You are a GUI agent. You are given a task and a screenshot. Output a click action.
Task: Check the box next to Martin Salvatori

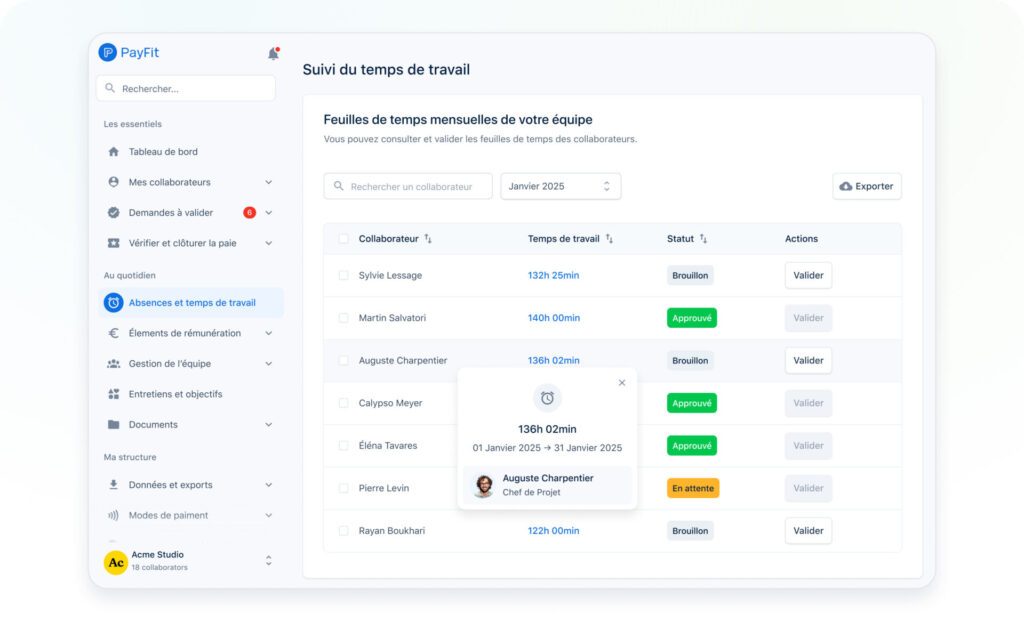pos(343,318)
